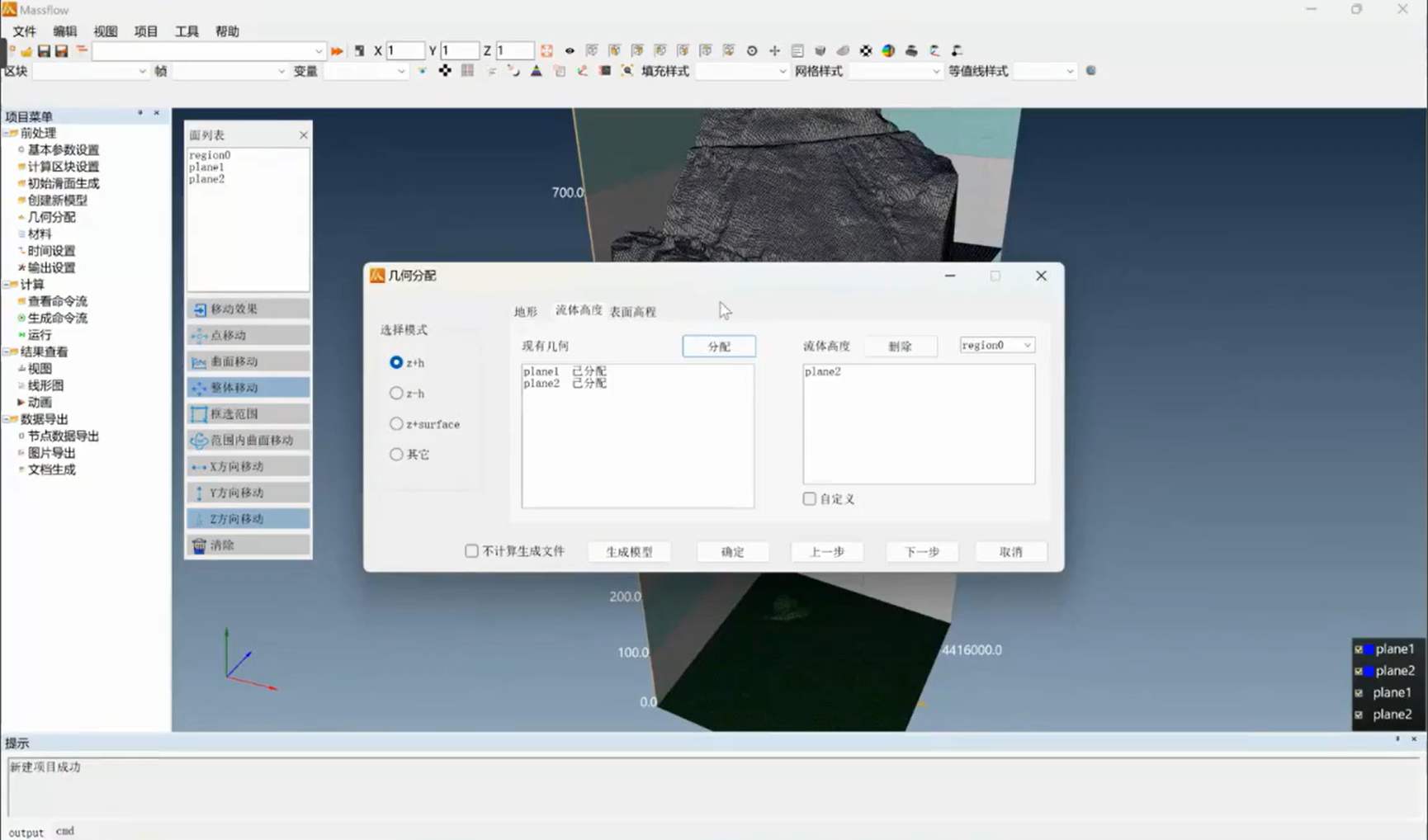The width and height of the screenshot is (1428, 840).
Task: Open the 编辑 menu
Action: pos(65,31)
